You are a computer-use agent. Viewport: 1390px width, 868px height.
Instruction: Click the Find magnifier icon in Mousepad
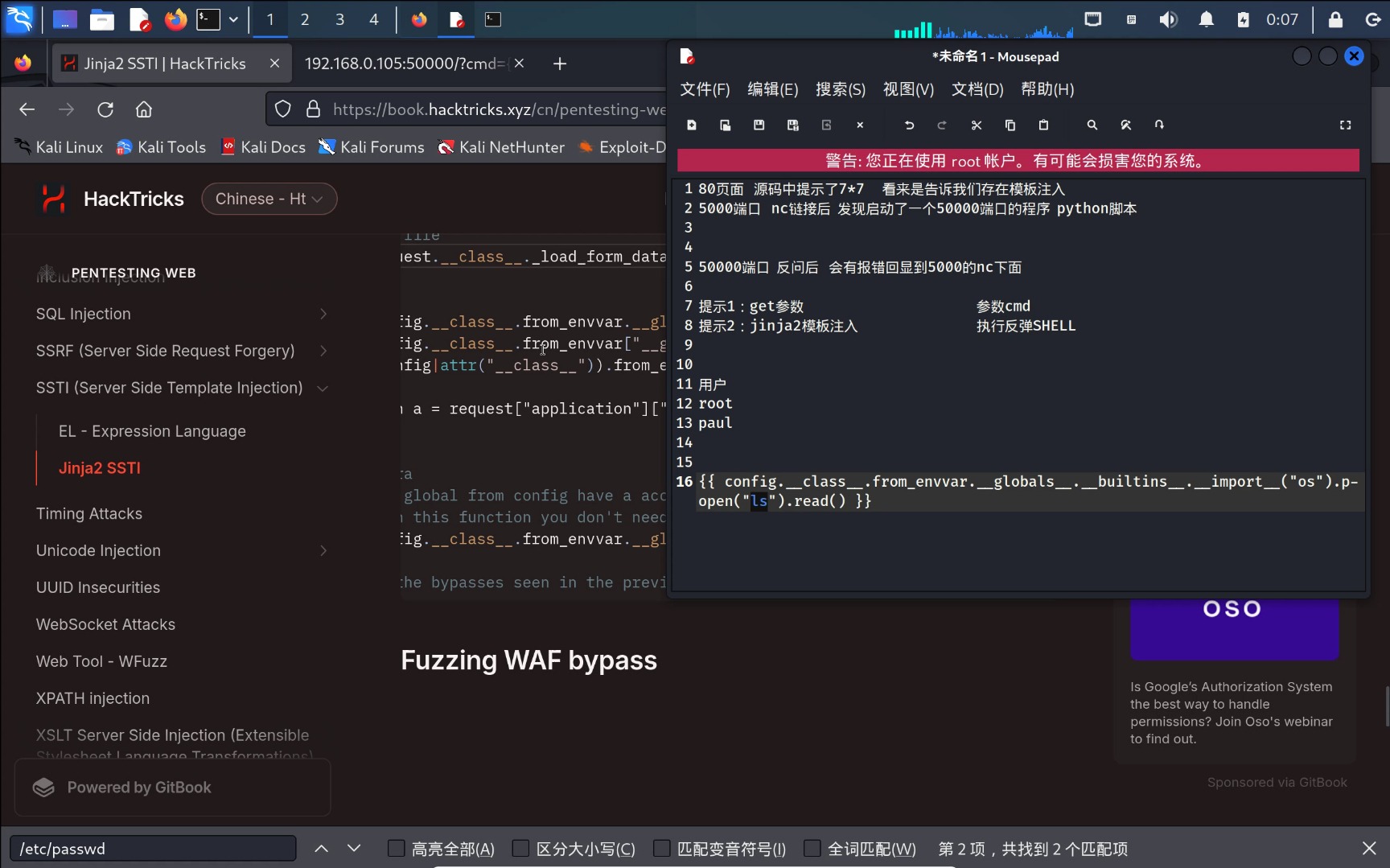pyautogui.click(x=1092, y=125)
